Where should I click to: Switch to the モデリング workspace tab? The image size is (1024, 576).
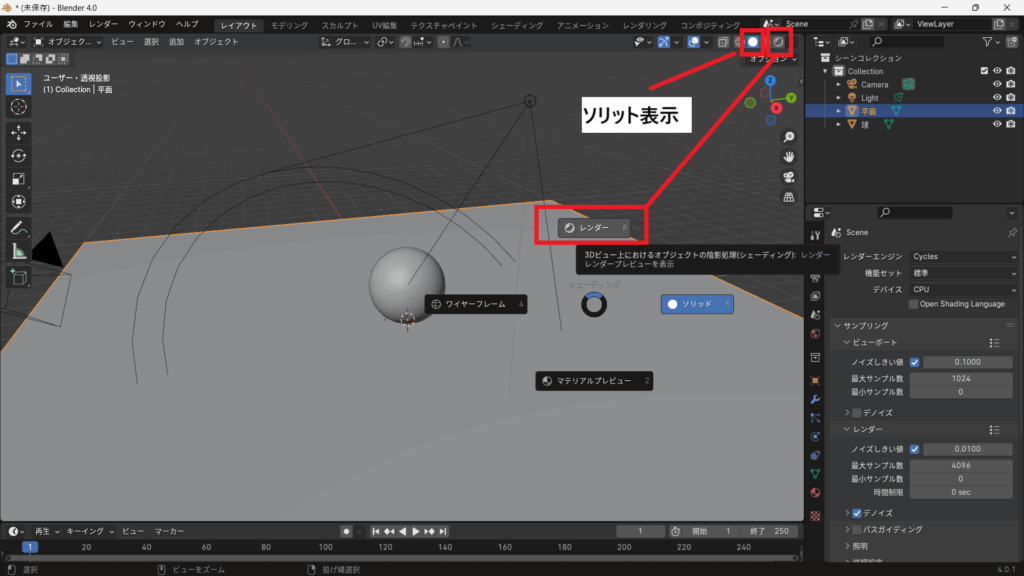pyautogui.click(x=289, y=23)
